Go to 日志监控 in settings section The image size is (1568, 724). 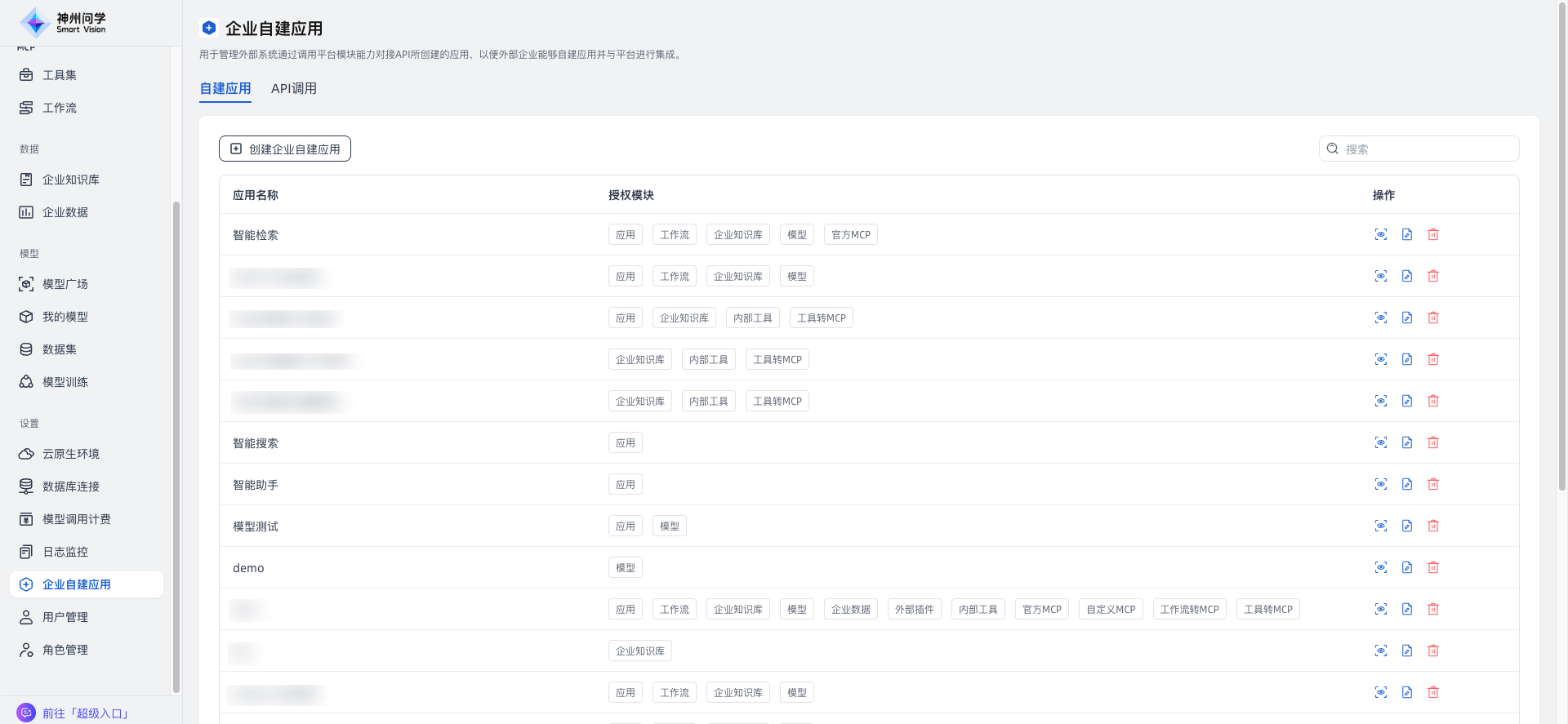[x=65, y=552]
